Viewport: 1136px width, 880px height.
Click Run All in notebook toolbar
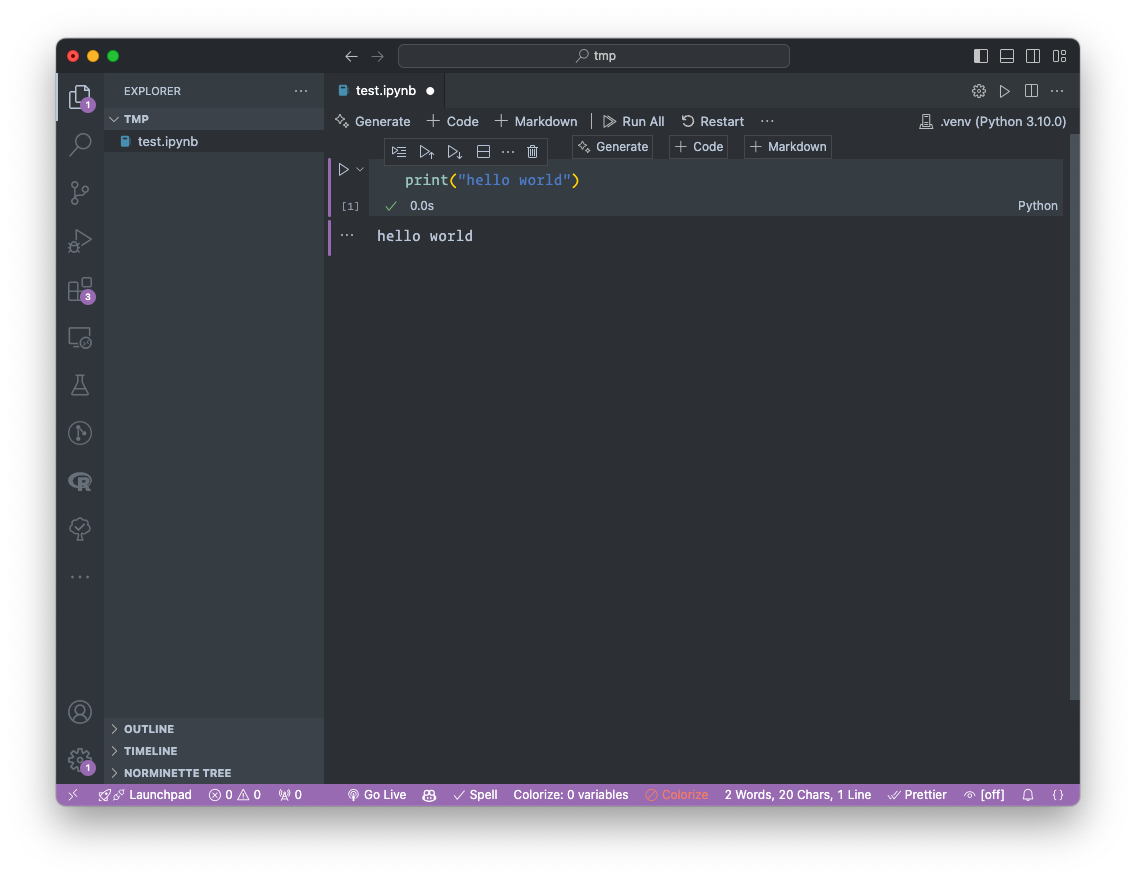coord(633,121)
